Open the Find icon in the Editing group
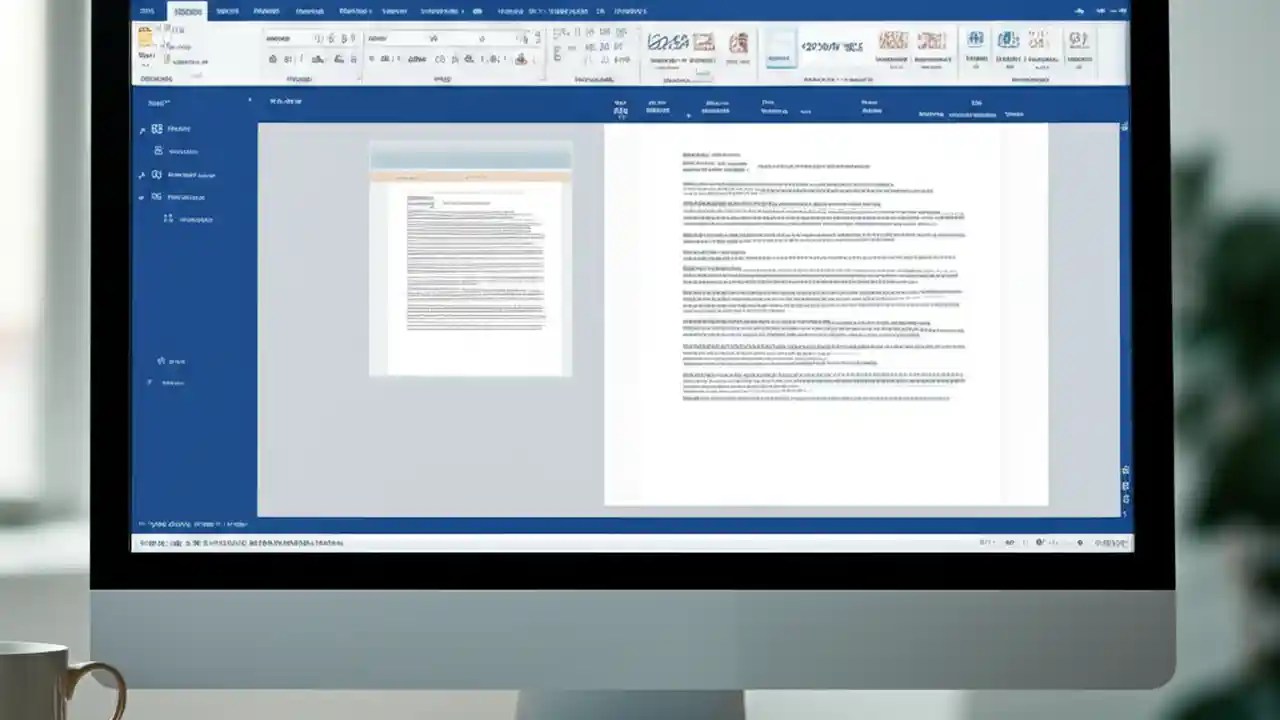This screenshot has height=720, width=1280. [x=1077, y=45]
